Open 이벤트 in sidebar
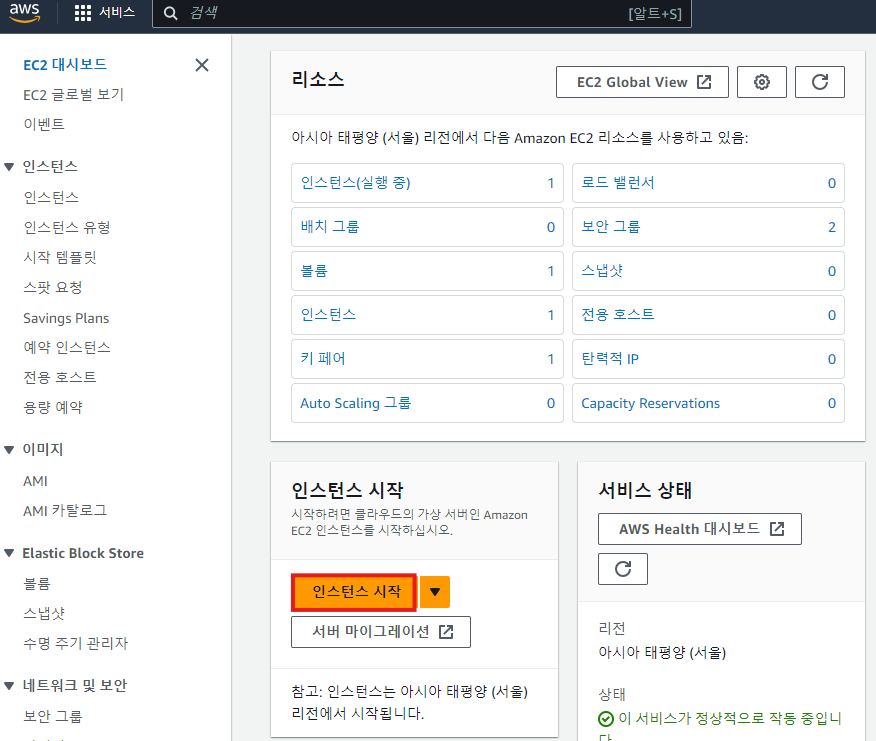The height and width of the screenshot is (741, 876). point(44,124)
